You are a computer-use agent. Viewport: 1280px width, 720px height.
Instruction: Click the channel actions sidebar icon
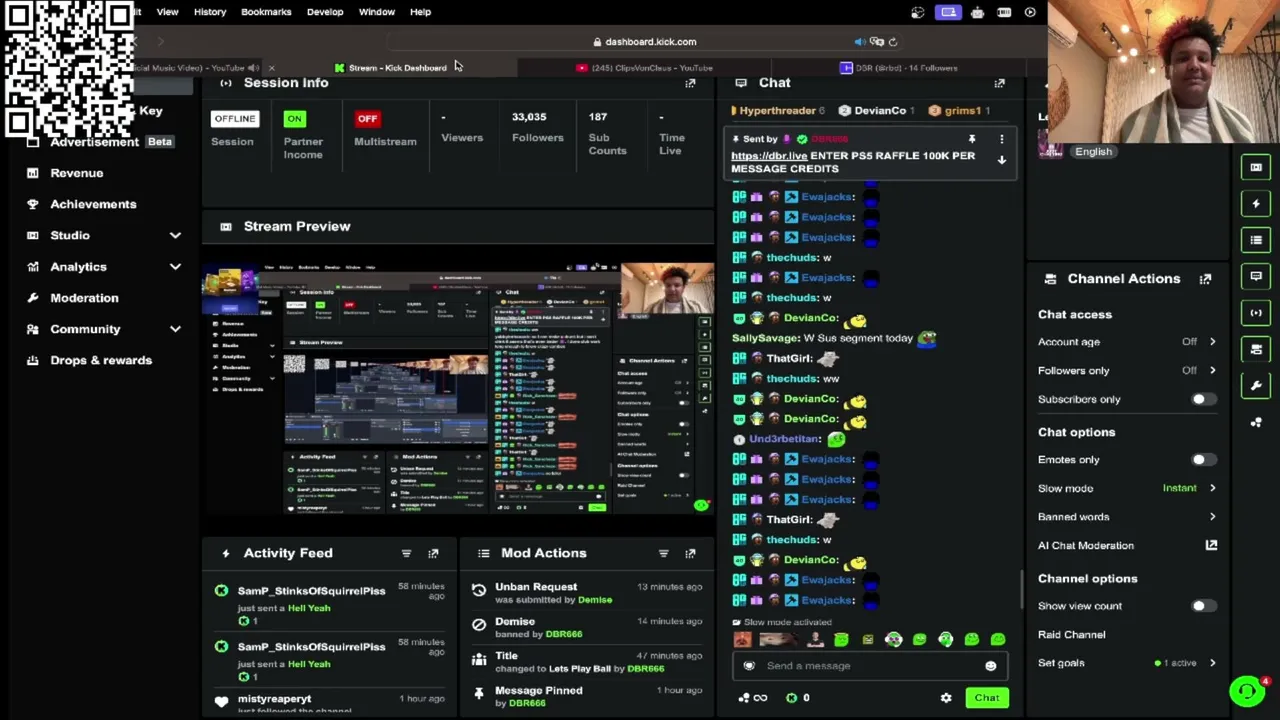(1256, 349)
